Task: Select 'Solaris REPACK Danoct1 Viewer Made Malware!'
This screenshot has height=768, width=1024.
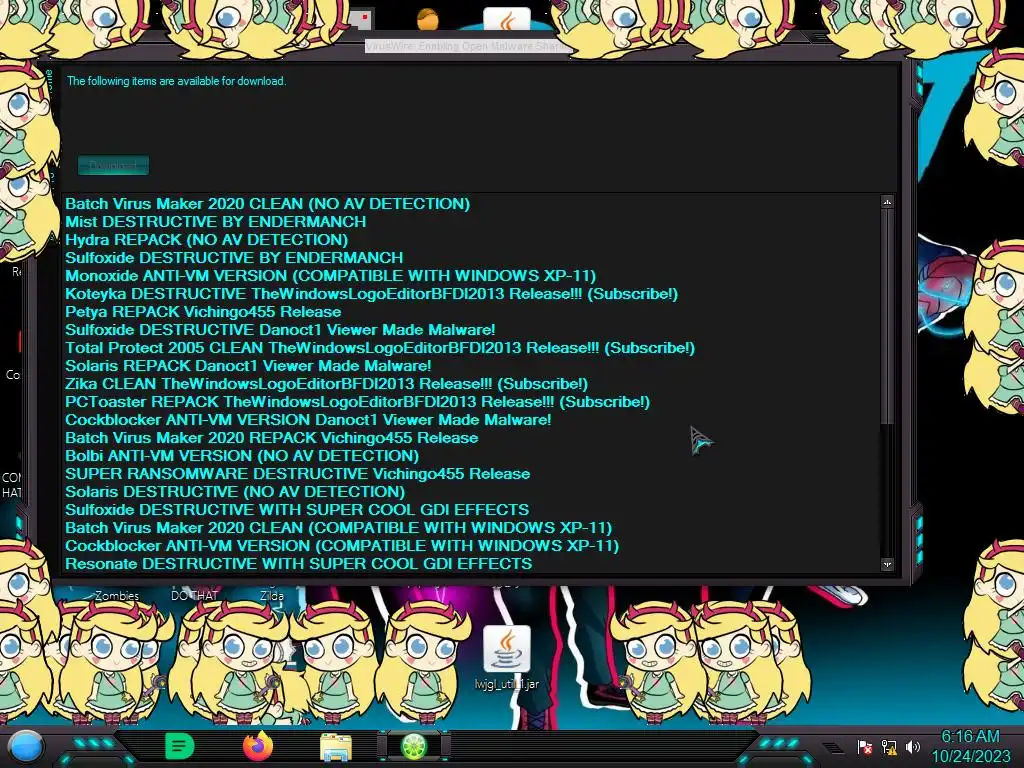Action: [248, 366]
